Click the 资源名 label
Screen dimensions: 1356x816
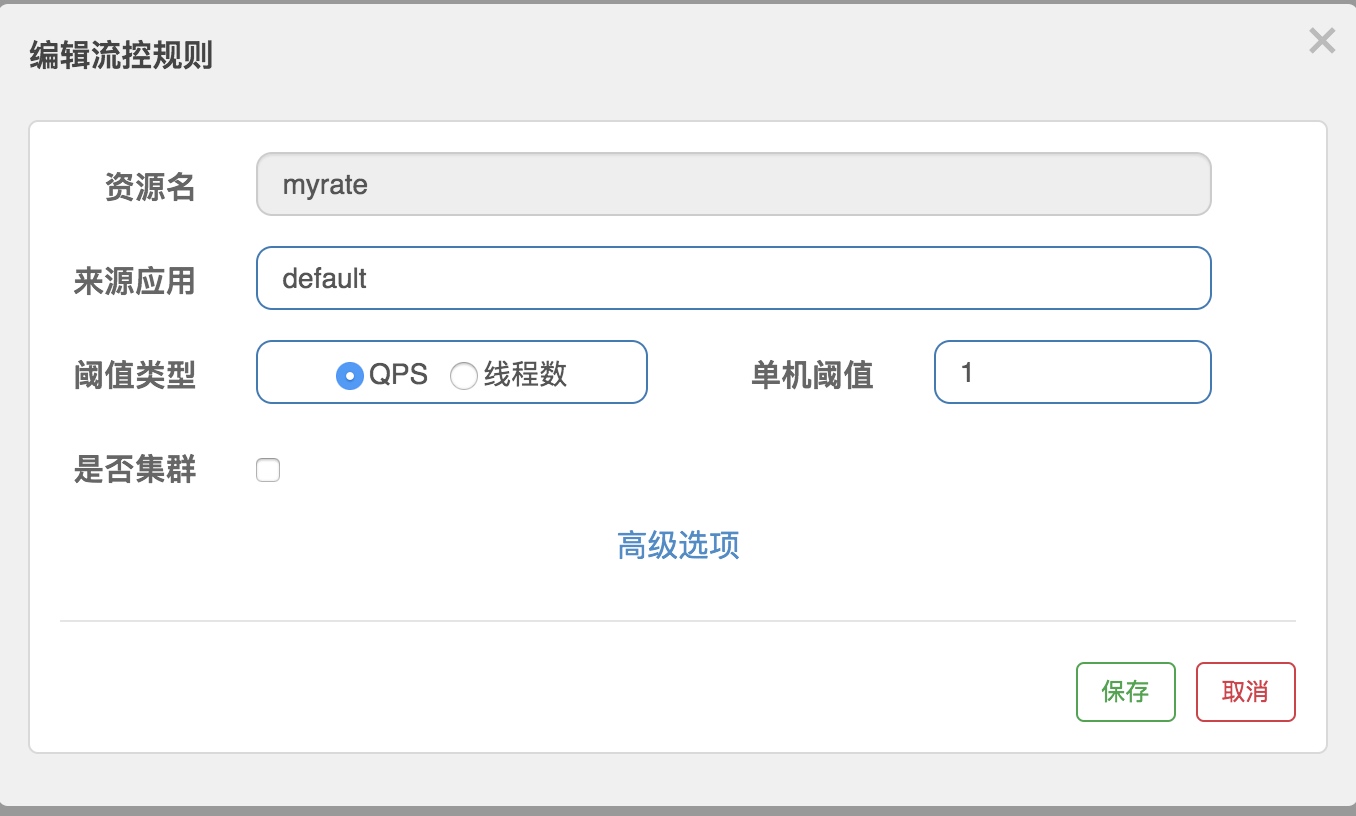click(150, 187)
